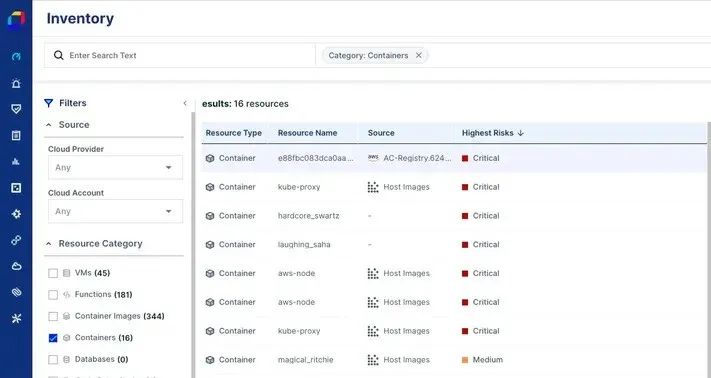This screenshot has height=378, width=711.
Task: Select the inventory square icon in the sidebar
Action: click(16, 188)
